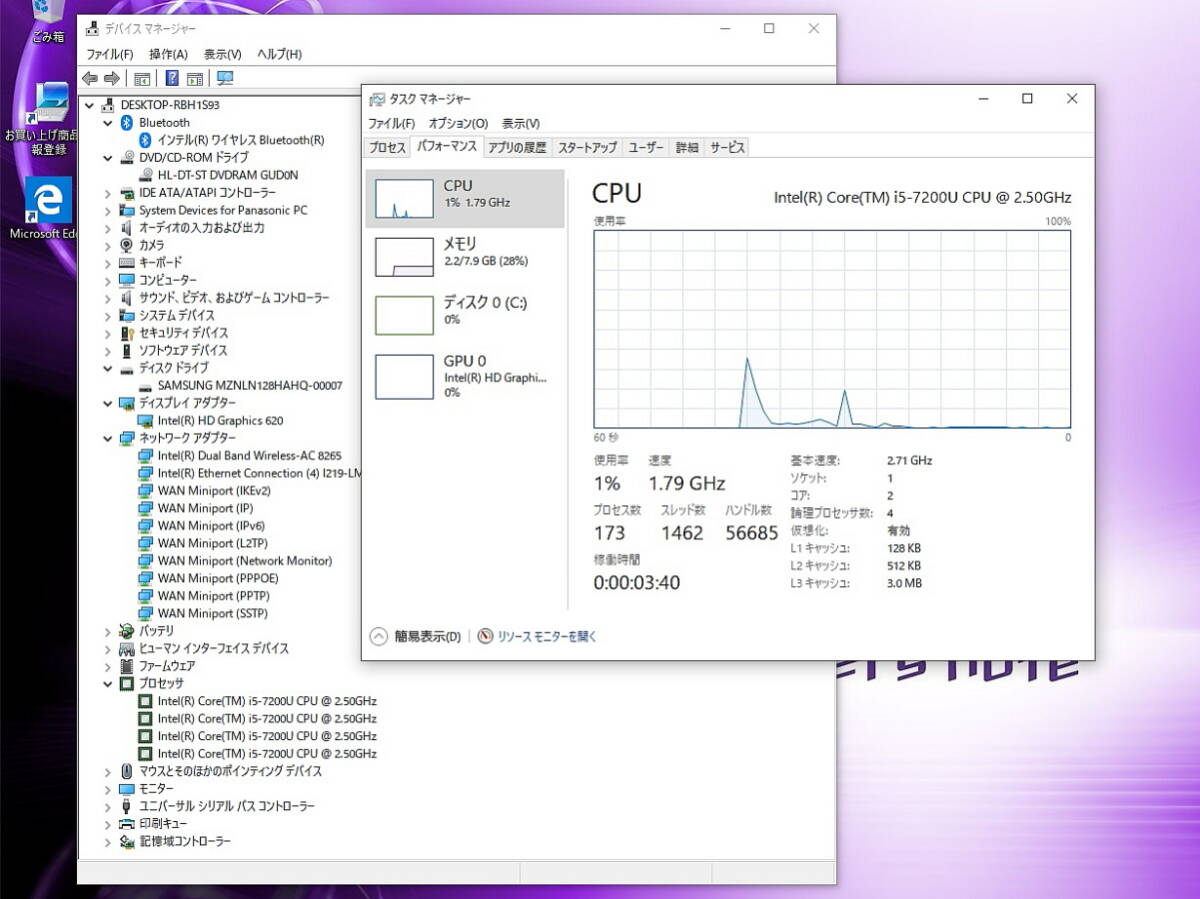Open the Recycle Bin desktop icon
This screenshot has height=899, width=1200.
(47, 22)
